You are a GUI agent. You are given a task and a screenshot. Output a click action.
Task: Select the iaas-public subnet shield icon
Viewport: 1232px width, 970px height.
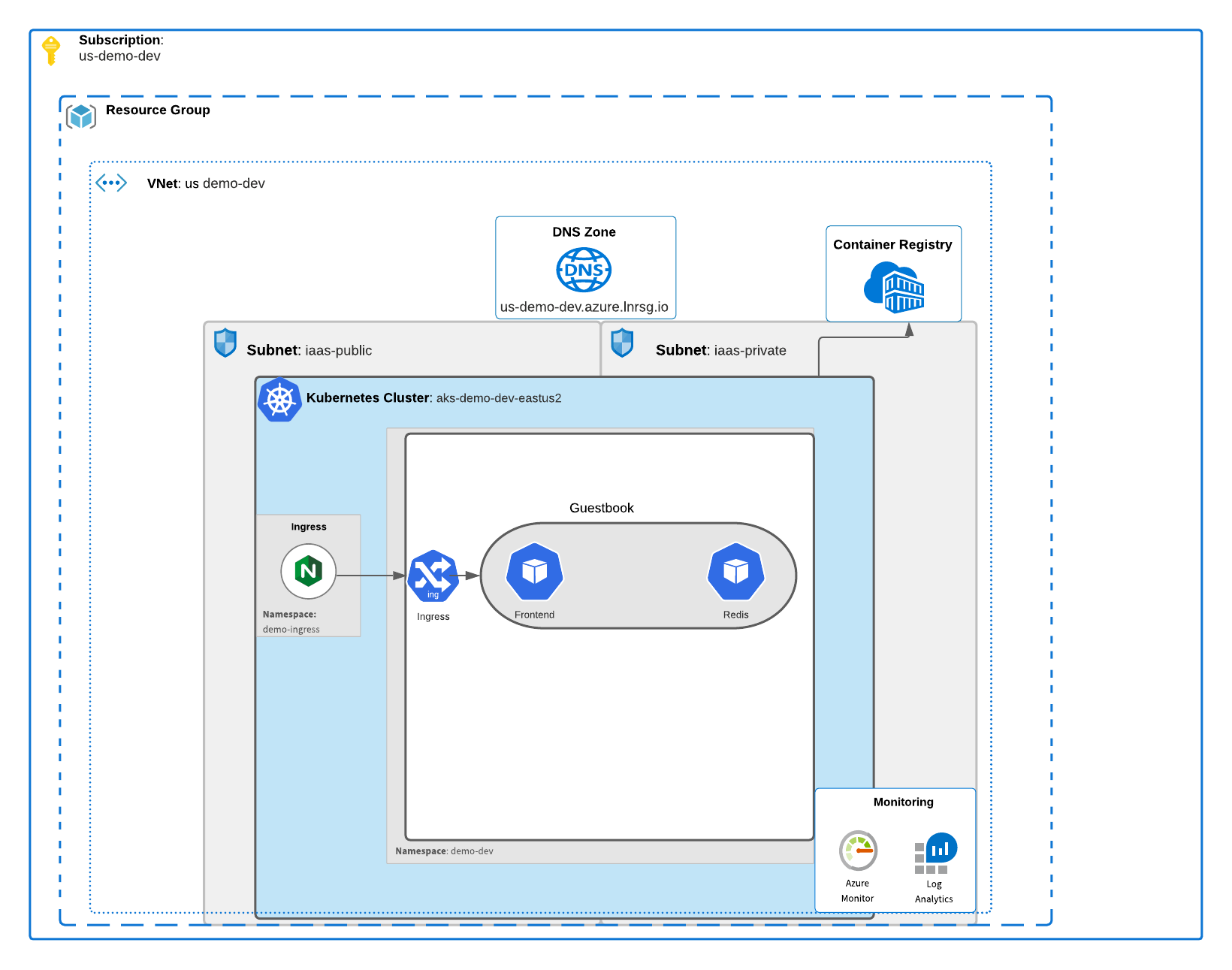click(x=225, y=343)
